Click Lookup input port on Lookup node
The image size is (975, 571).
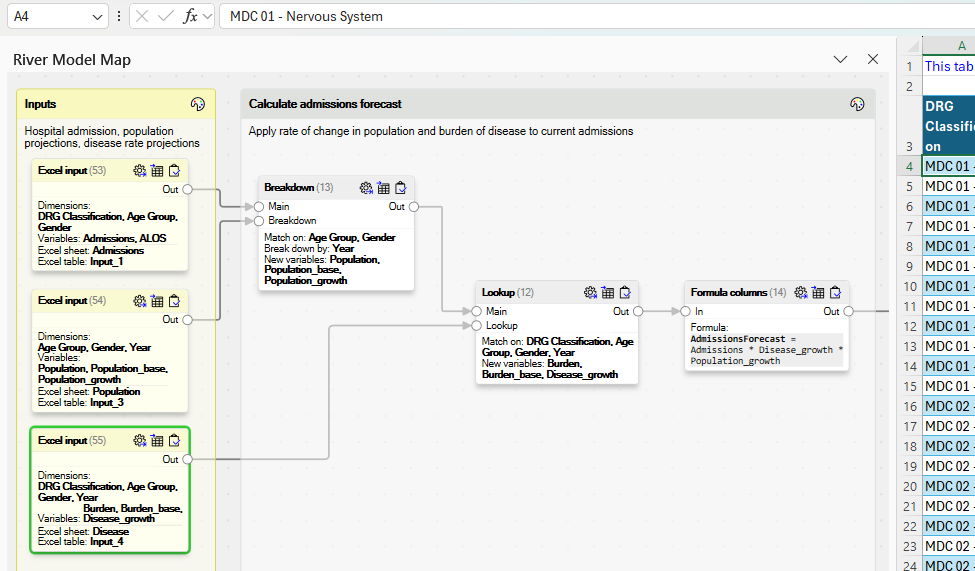click(x=476, y=325)
